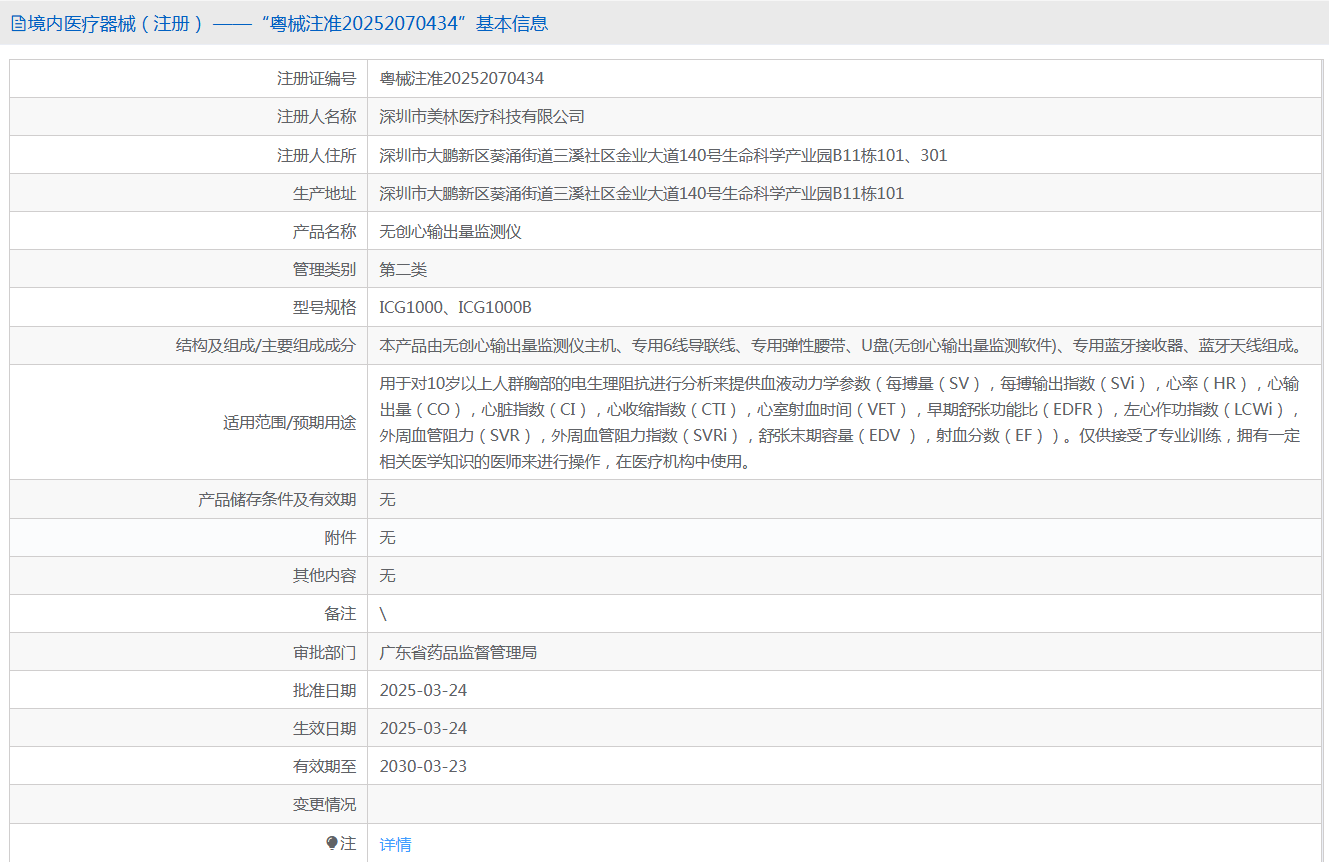Click the 附件 label
This screenshot has height=862, width=1329.
pyautogui.click(x=340, y=537)
